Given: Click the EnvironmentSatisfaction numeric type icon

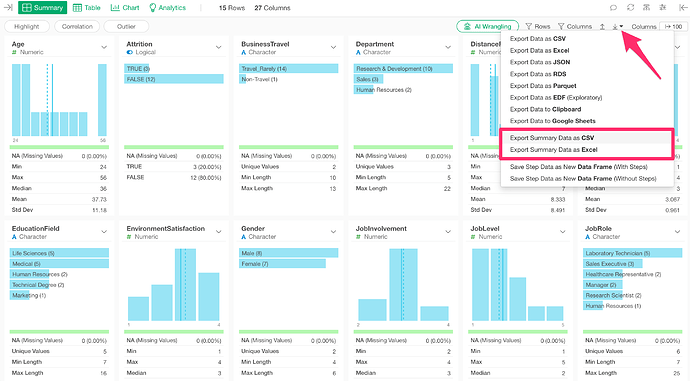Looking at the screenshot, I should tap(129, 237).
